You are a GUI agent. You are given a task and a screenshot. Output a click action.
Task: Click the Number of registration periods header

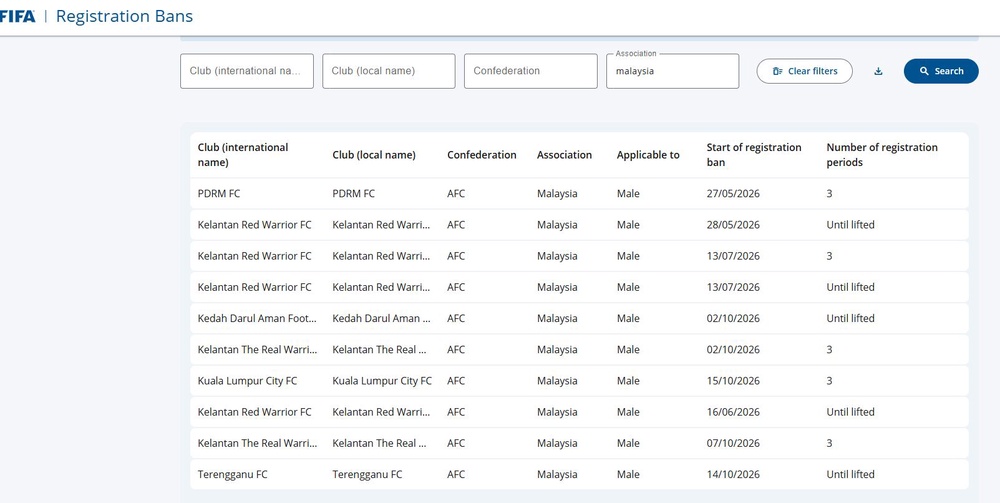pyautogui.click(x=882, y=155)
